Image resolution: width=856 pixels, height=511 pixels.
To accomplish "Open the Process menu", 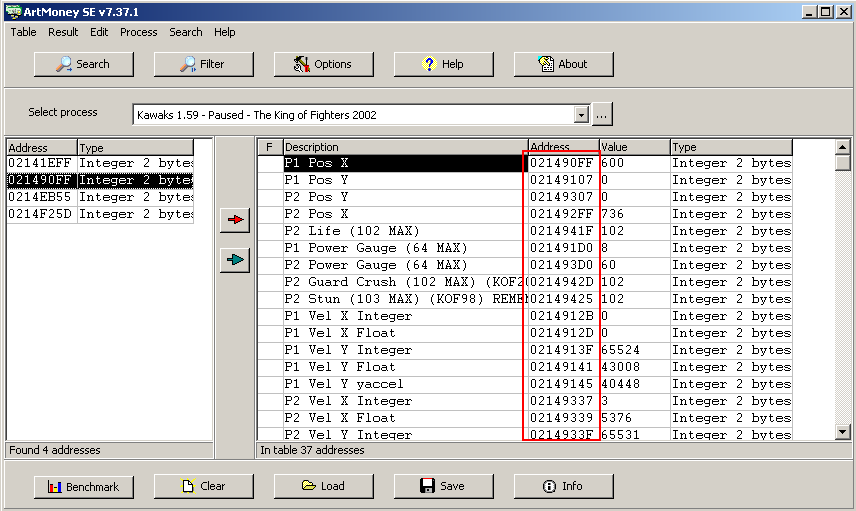I will pyautogui.click(x=138, y=32).
